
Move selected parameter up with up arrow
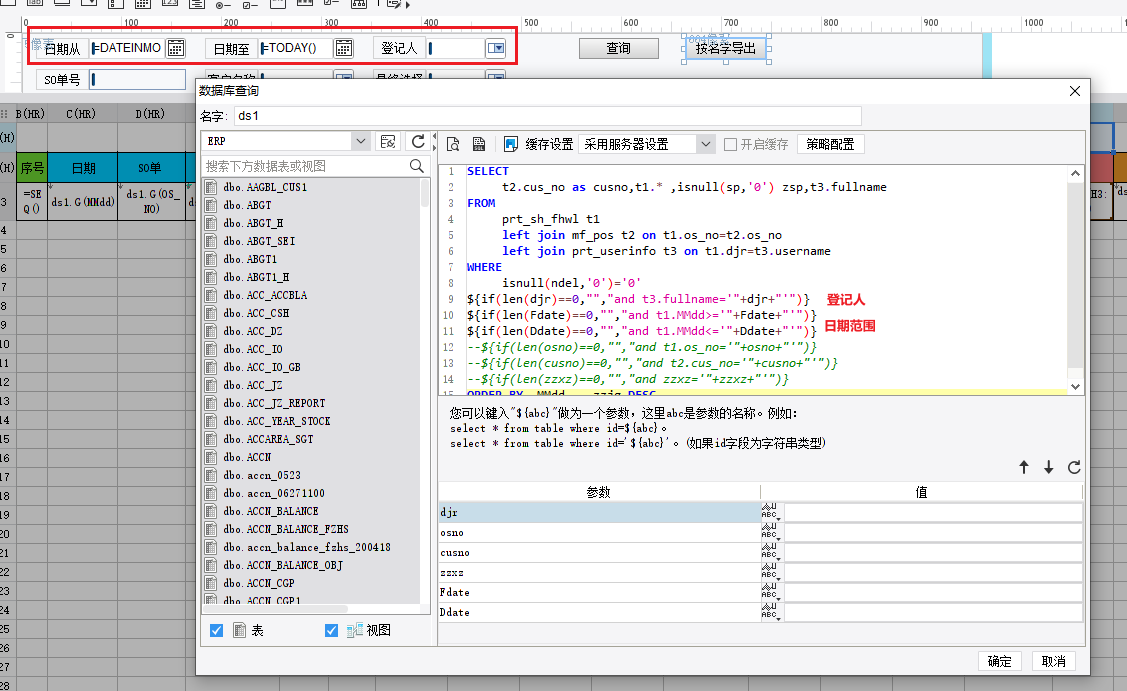1024,467
